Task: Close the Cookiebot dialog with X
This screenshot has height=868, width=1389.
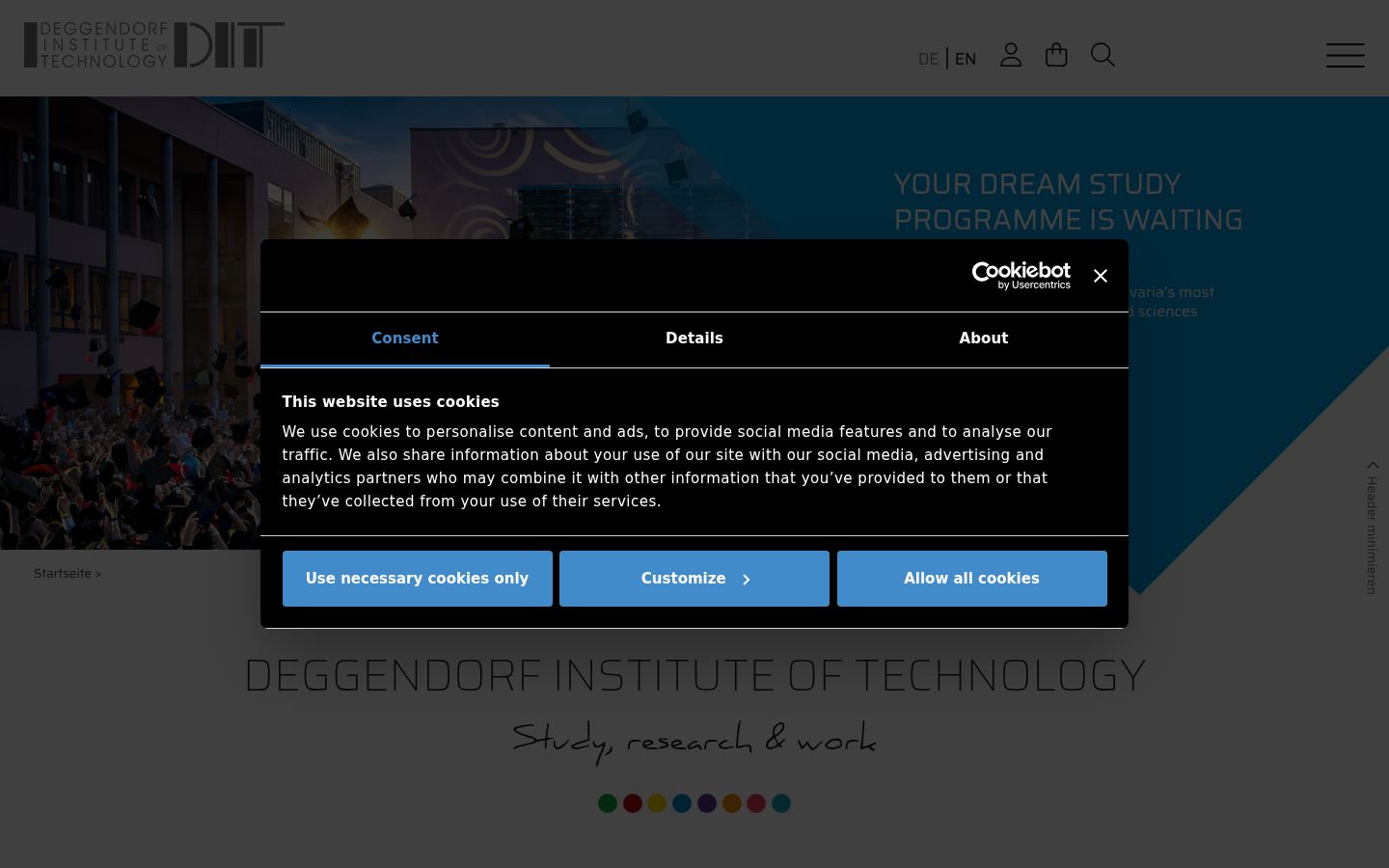Action: point(1101,276)
